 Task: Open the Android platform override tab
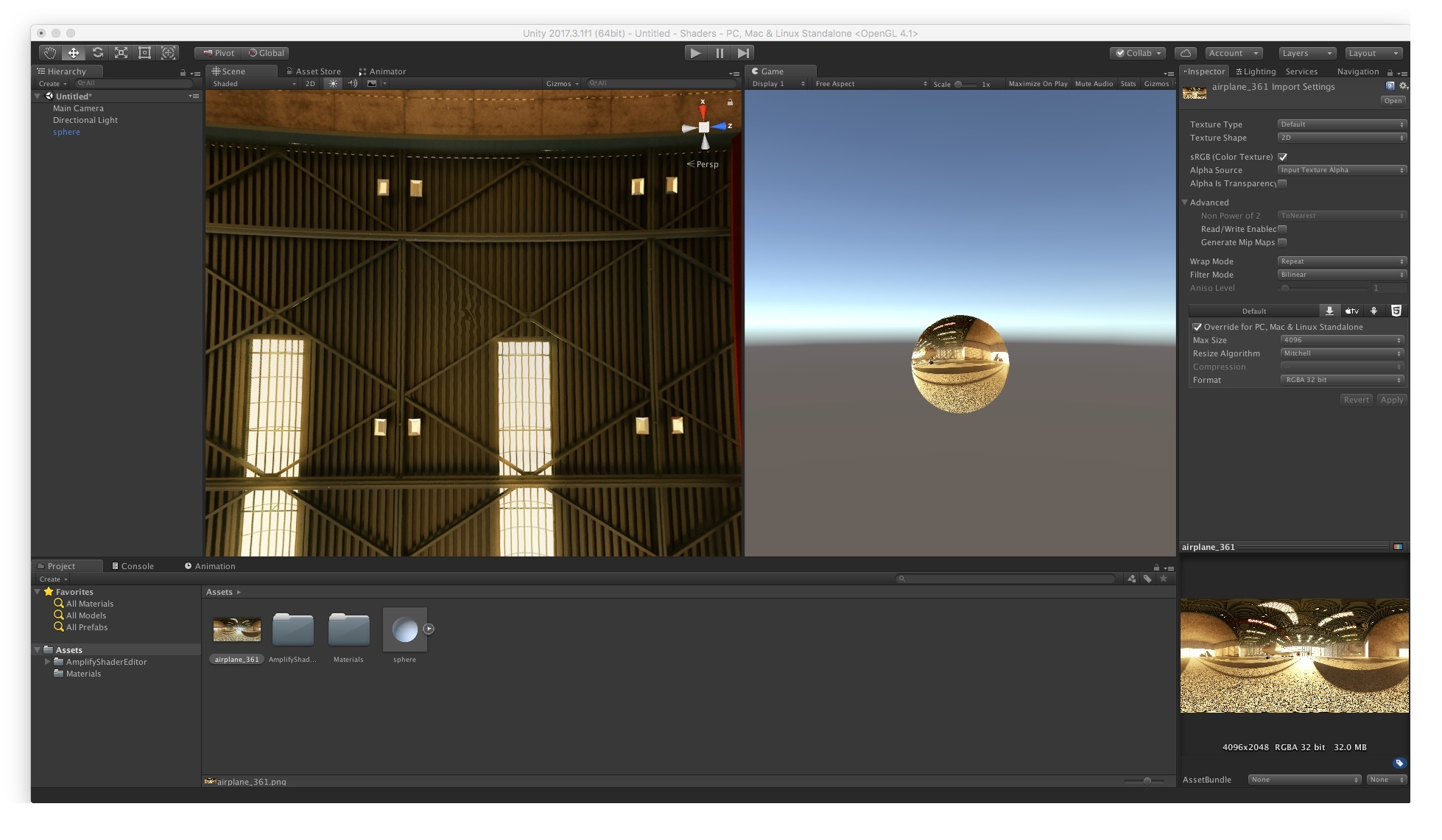coord(1374,310)
